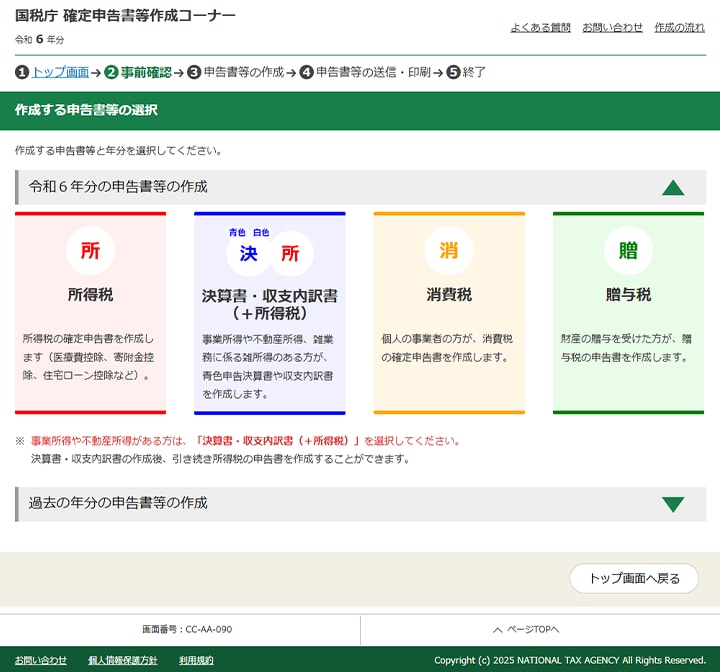Image resolution: width=720 pixels, height=672 pixels.
Task: Click the 作成する申告書等の選択 green banner heading
Action: tap(86, 110)
